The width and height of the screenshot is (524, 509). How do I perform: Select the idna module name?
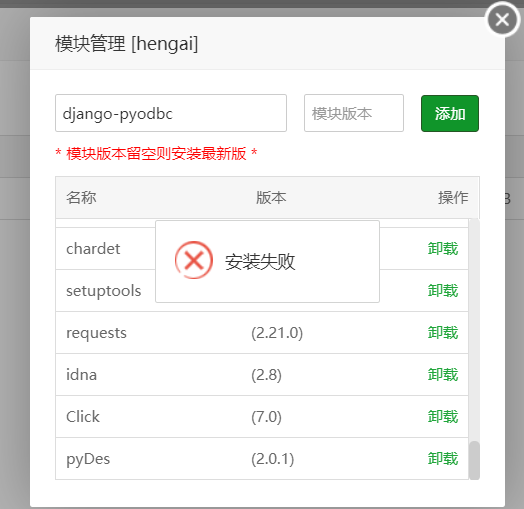click(x=82, y=375)
